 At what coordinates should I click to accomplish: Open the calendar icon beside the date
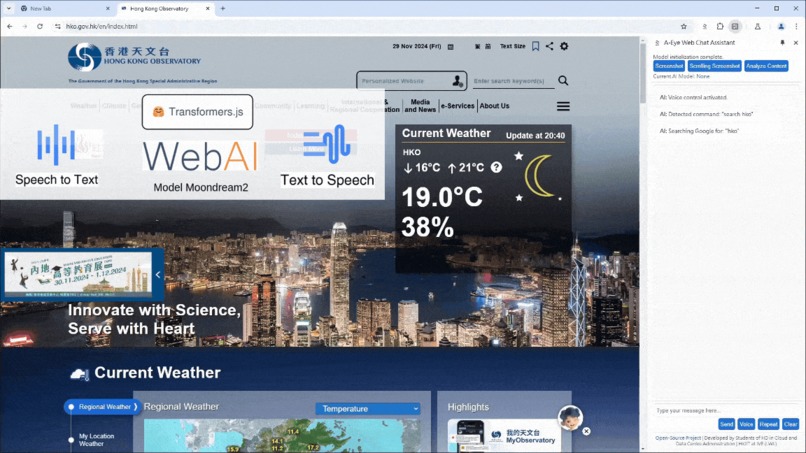451,46
